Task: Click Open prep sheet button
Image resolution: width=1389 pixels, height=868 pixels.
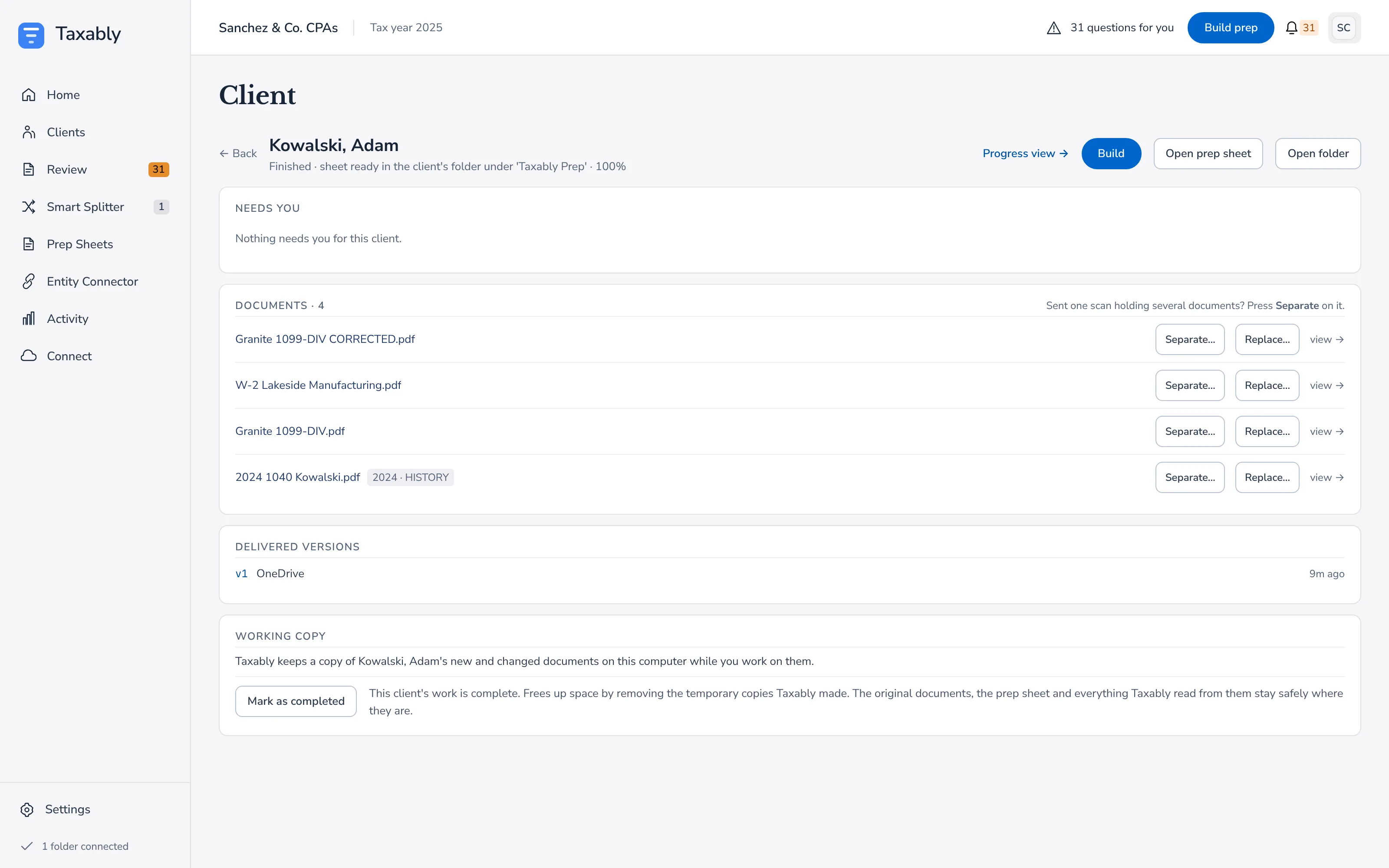Action: [1208, 153]
